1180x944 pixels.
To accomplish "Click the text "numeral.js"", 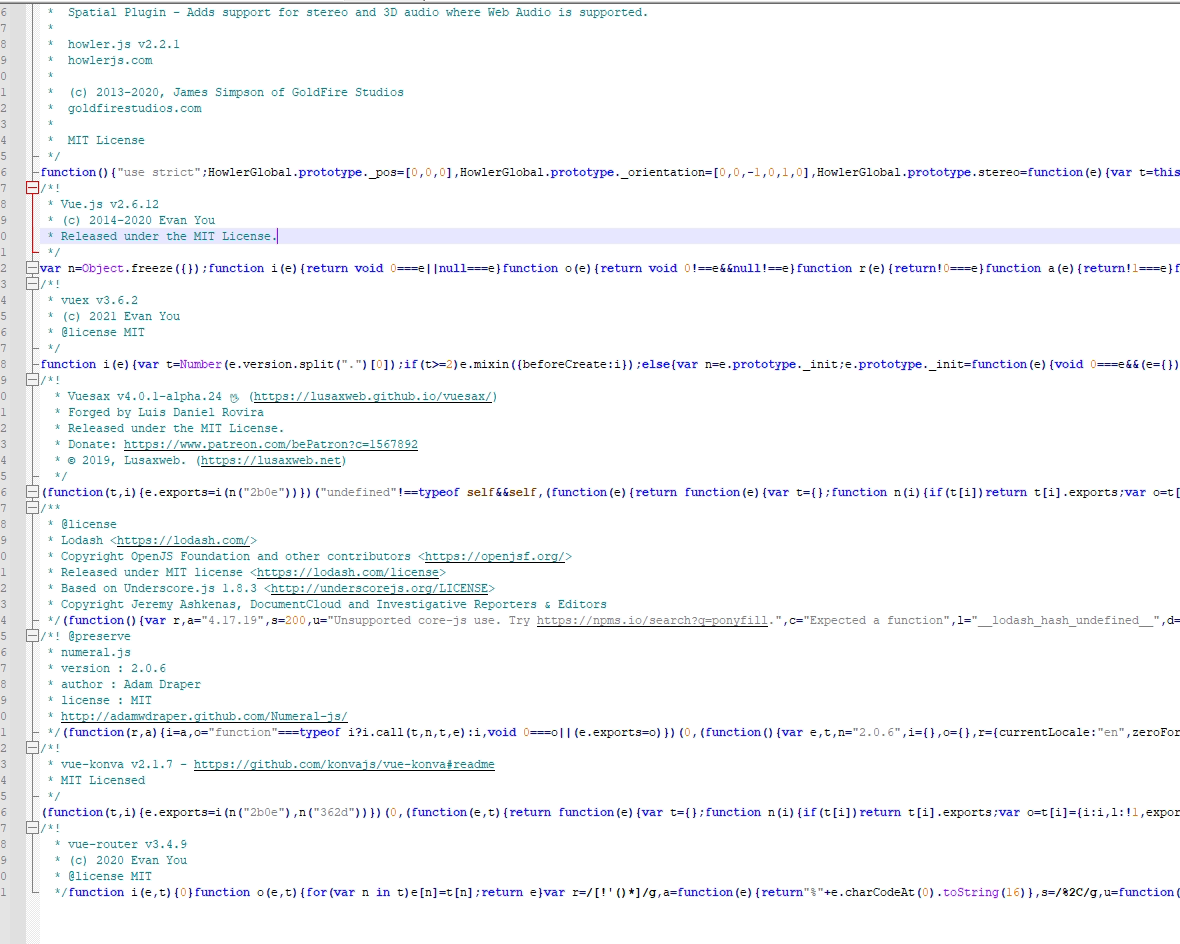I will point(96,653).
